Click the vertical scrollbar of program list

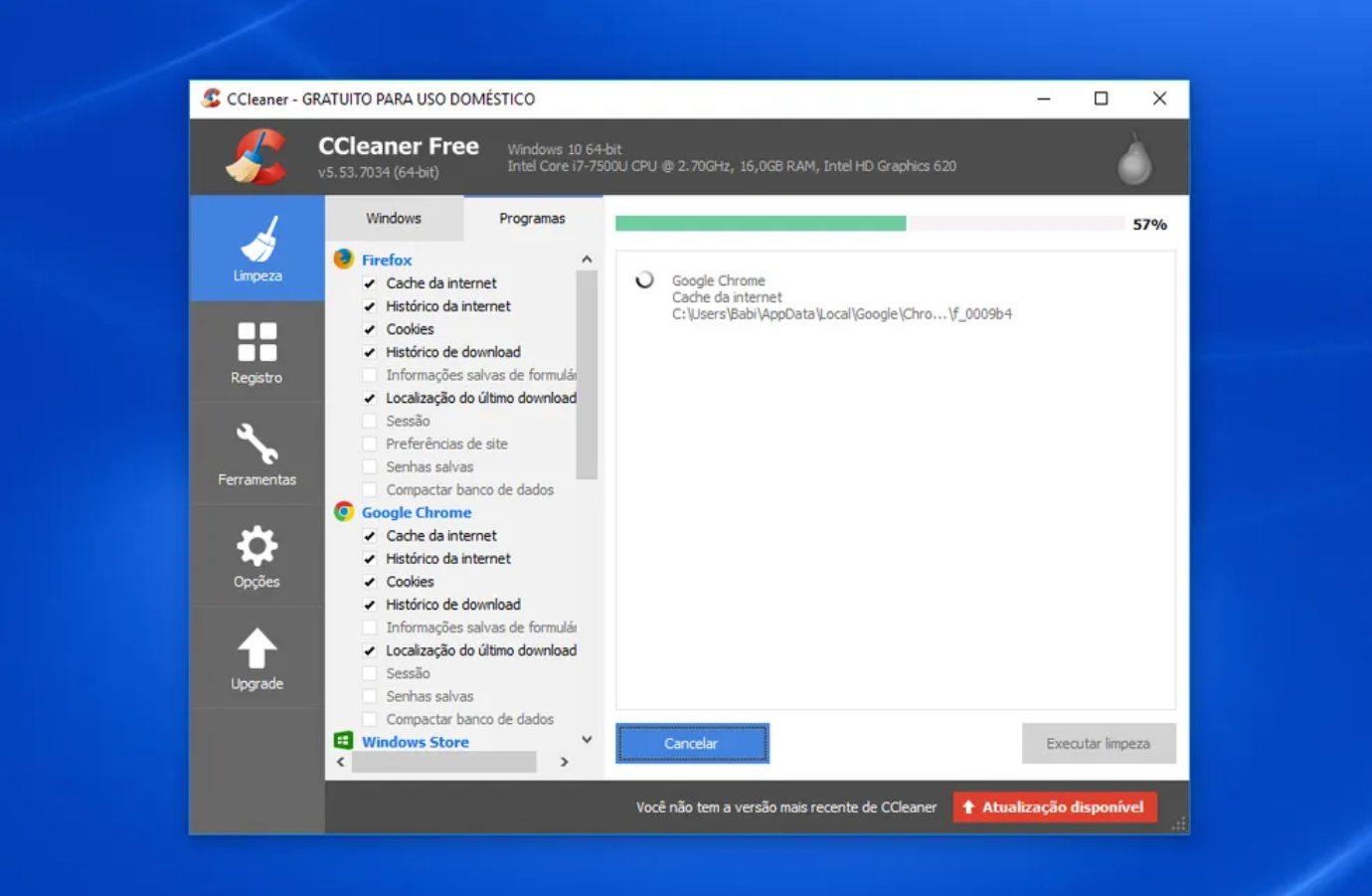tap(587, 375)
